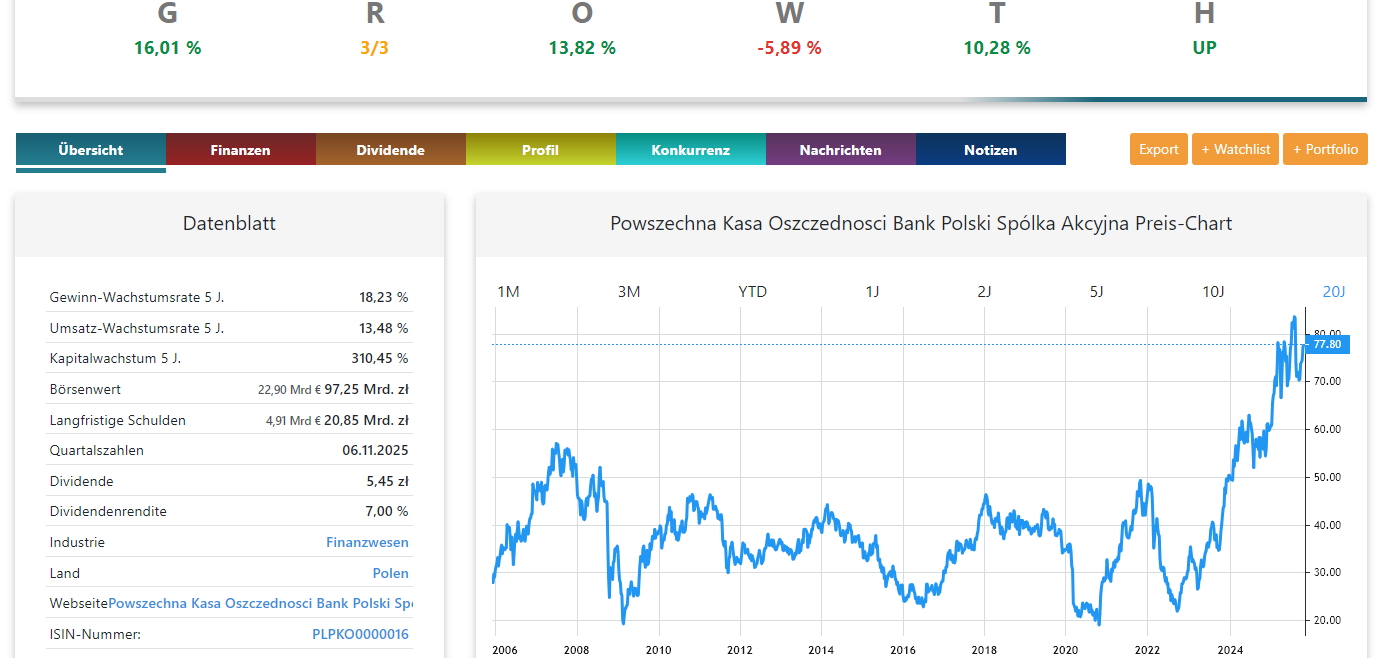Viewport: 1386px width, 658px height.
Task: Select the Profil tab
Action: coord(540,149)
